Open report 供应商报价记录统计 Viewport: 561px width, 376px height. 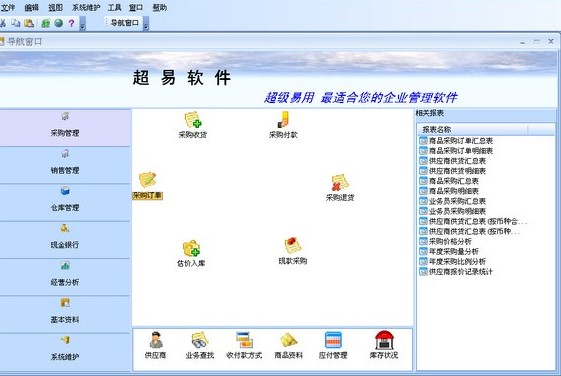[x=456, y=272]
